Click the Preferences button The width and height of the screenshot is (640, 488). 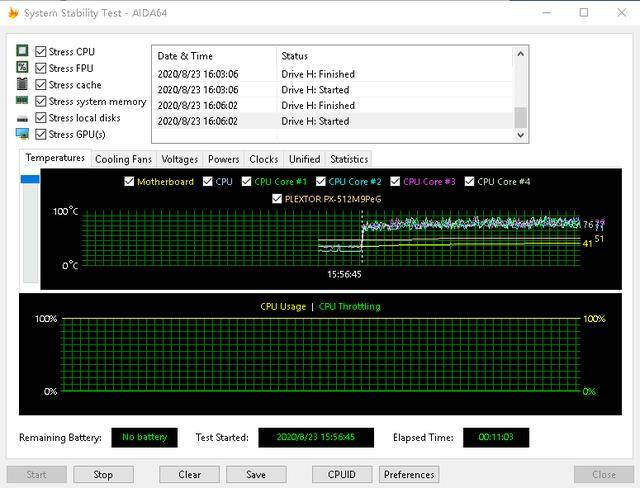click(x=409, y=474)
